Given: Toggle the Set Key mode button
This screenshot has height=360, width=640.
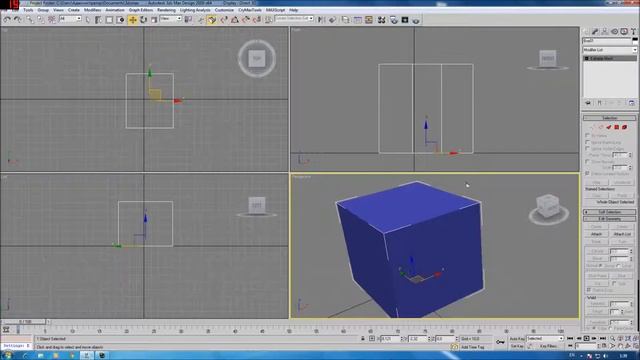Looking at the screenshot, I should 517,346.
